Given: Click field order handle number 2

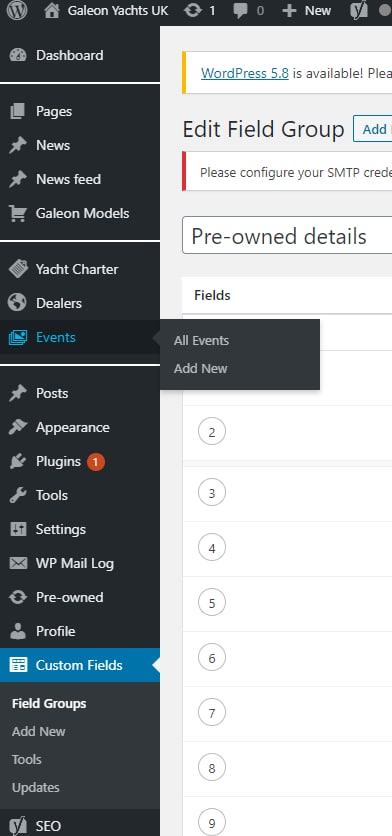Looking at the screenshot, I should point(212,432).
